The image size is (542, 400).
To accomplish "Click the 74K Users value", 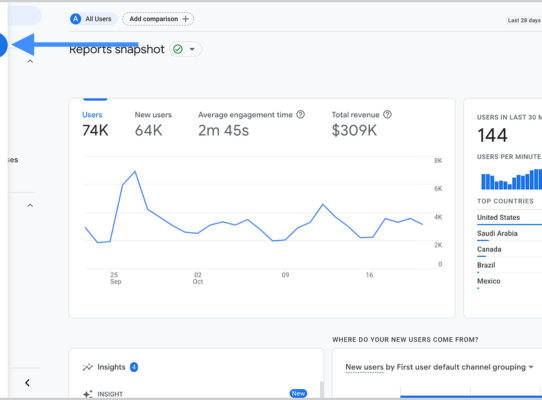I will [95, 131].
